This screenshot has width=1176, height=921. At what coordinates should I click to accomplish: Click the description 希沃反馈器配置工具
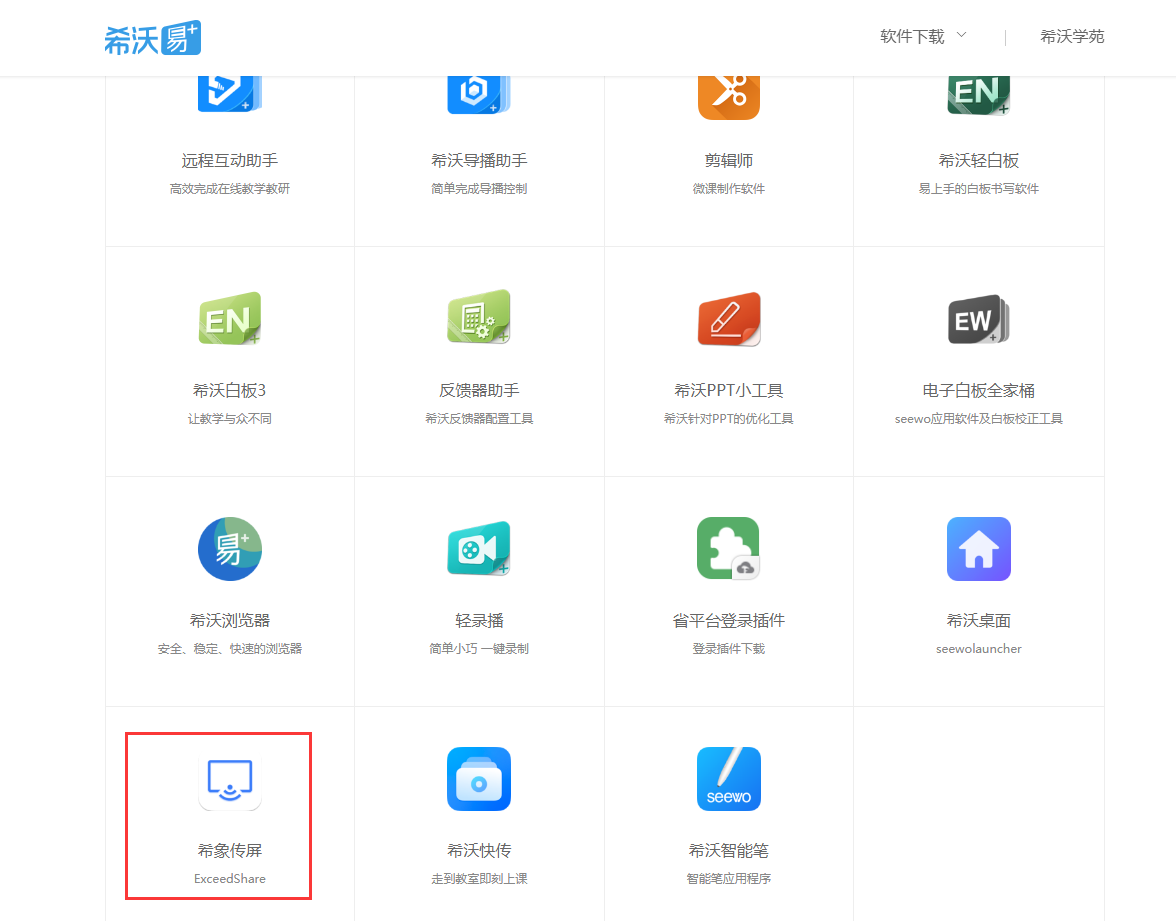[478, 419]
